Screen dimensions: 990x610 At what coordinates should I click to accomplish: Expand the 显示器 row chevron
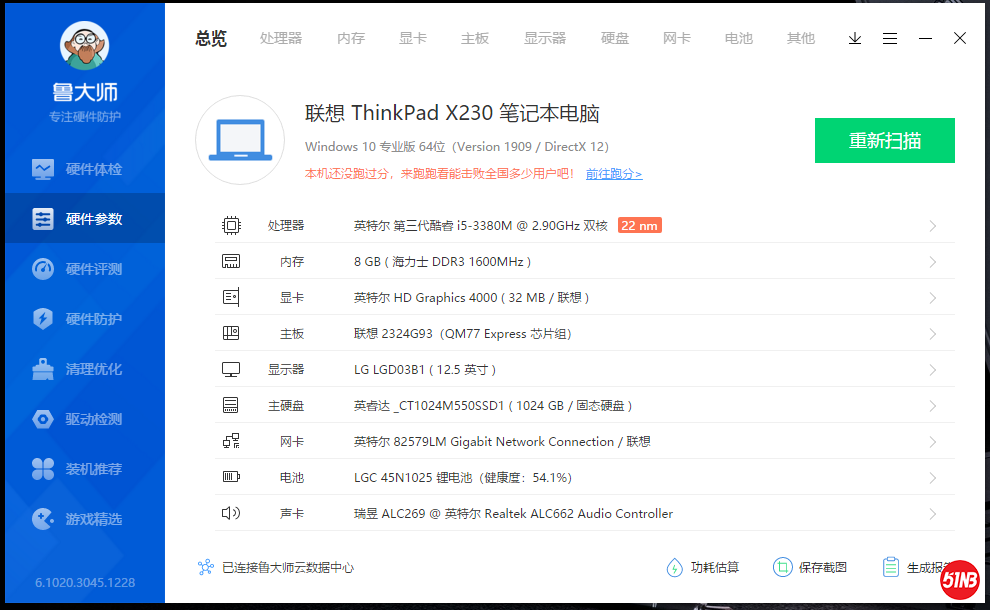933,370
